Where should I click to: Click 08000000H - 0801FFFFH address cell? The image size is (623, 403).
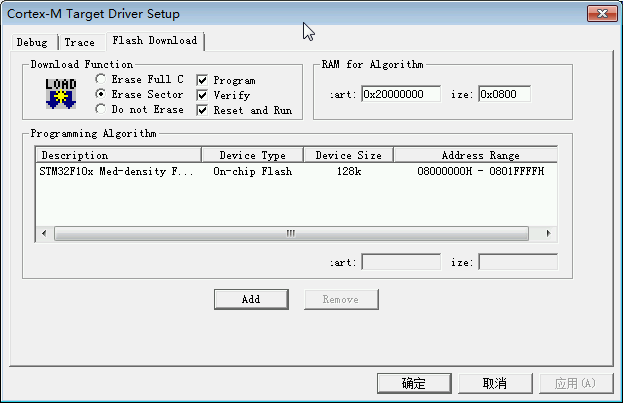point(480,171)
